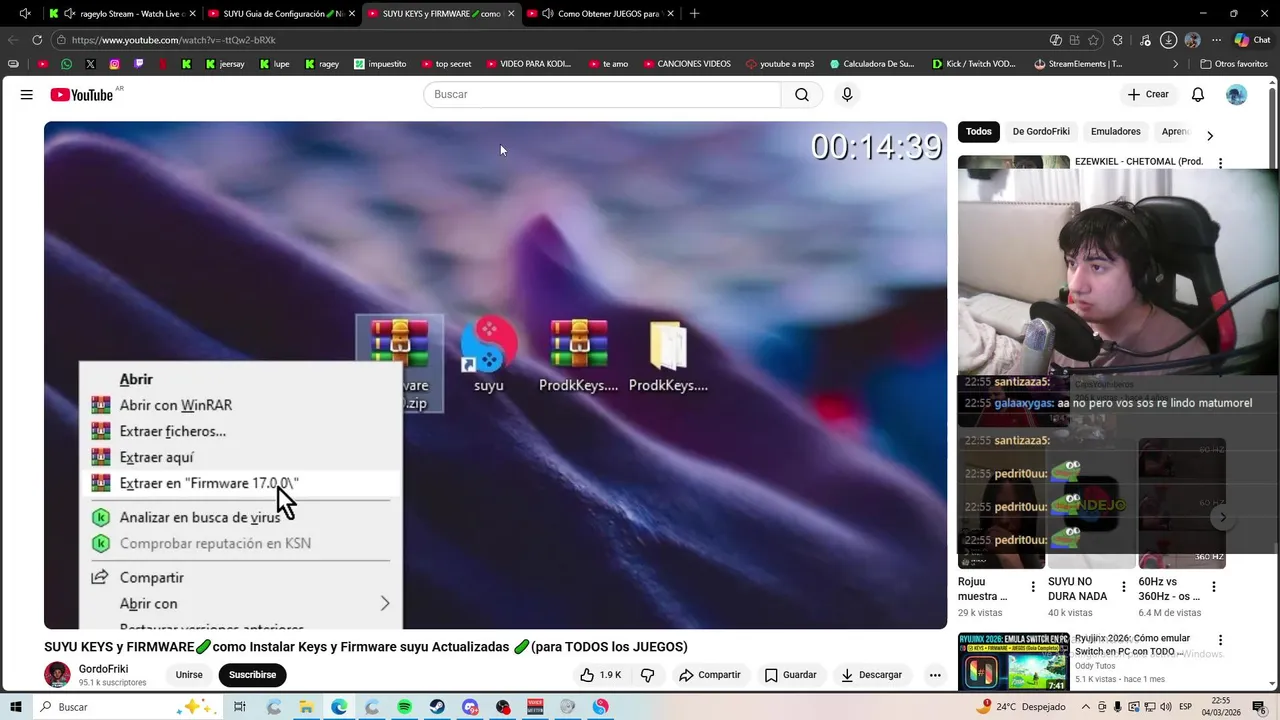Open the Otros favoritos folder
This screenshot has width=1280, height=720.
click(1234, 63)
